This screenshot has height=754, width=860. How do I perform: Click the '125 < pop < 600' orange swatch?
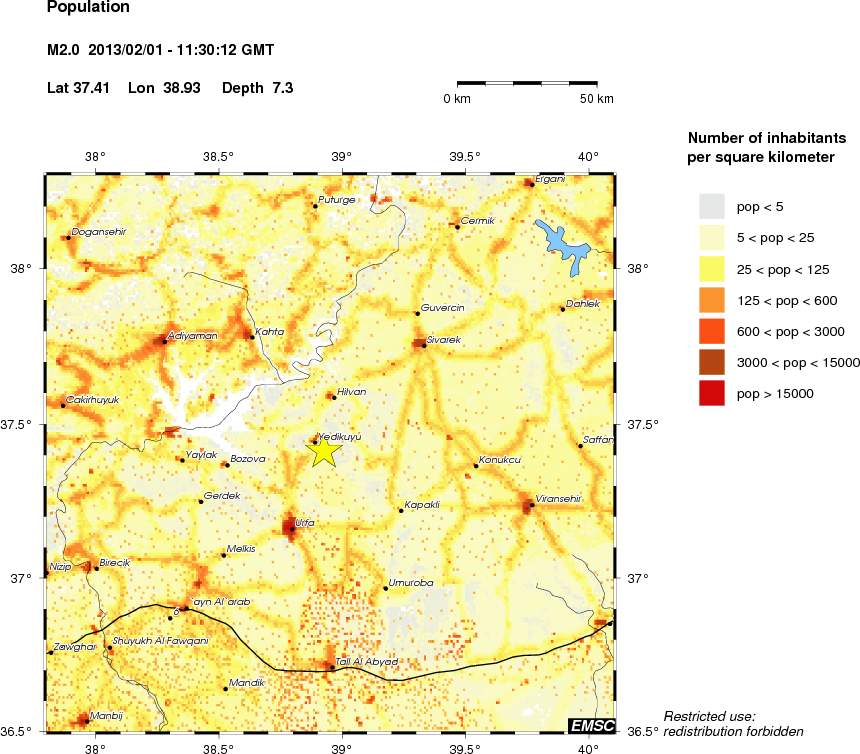pyautogui.click(x=711, y=300)
